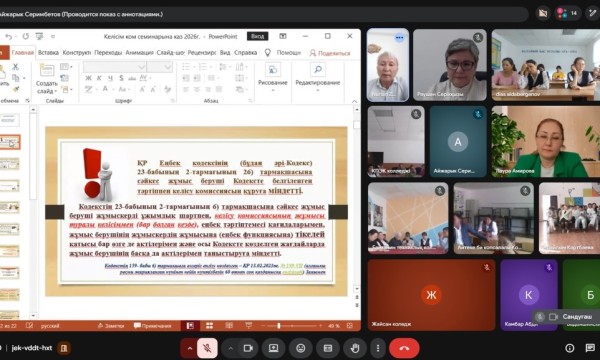The width and height of the screenshot is (600, 360).
Task: Toggle text shadow S formatting
Action: tap(121, 78)
